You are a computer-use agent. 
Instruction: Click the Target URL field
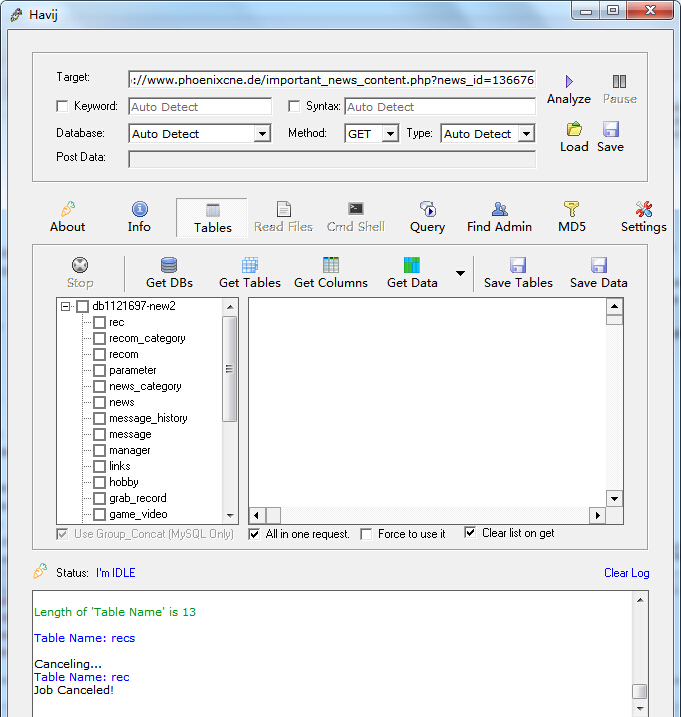pyautogui.click(x=332, y=80)
